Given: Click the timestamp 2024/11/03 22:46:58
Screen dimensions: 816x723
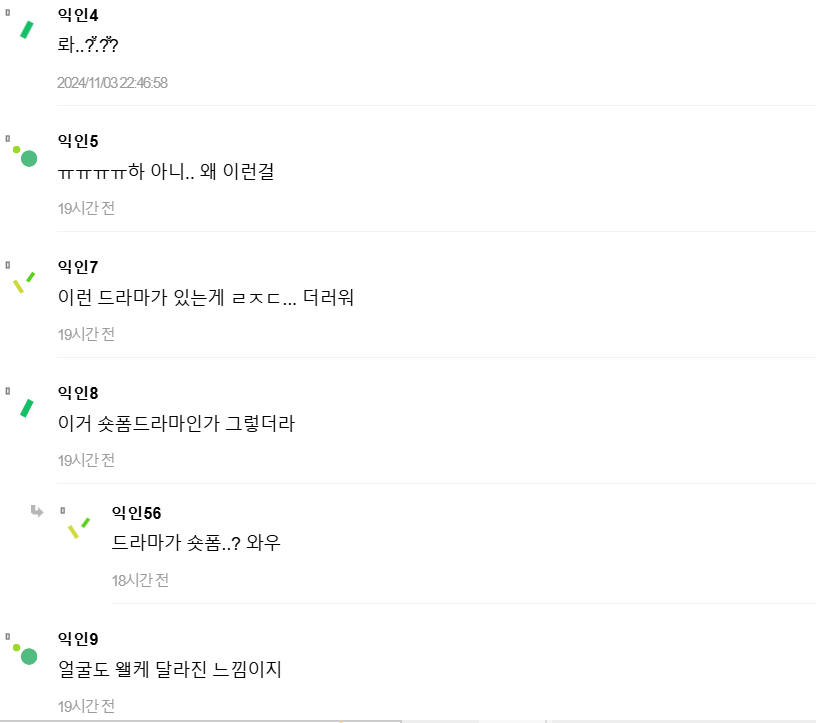Looking at the screenshot, I should (x=113, y=82).
